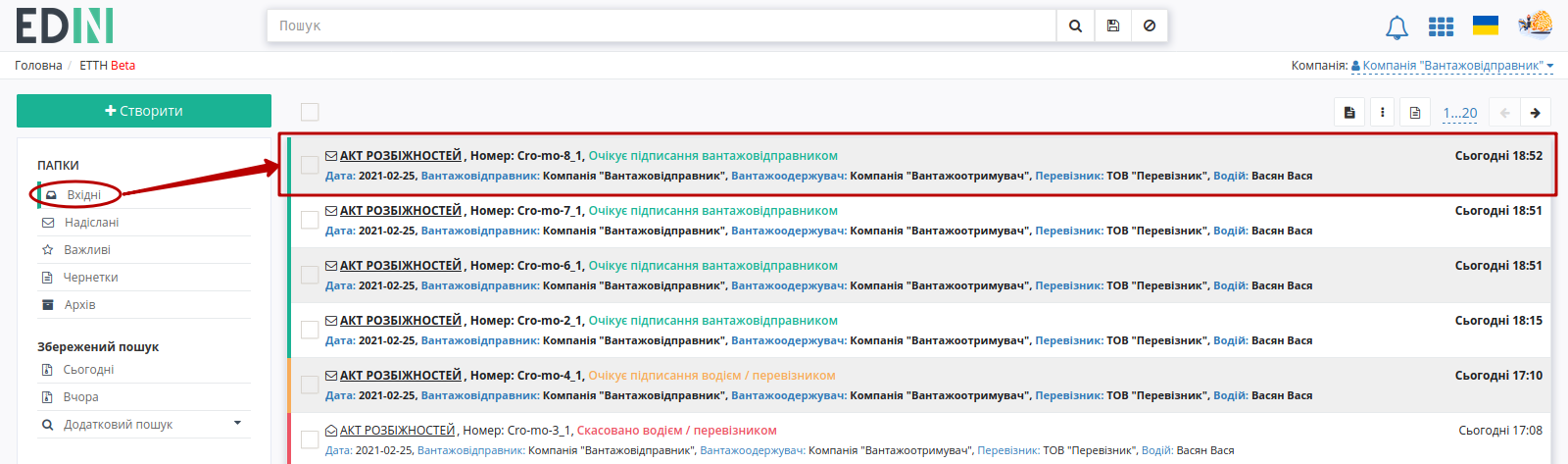Screen dimensions: 1568x464
Task: Open user profile avatar
Action: tap(1535, 25)
